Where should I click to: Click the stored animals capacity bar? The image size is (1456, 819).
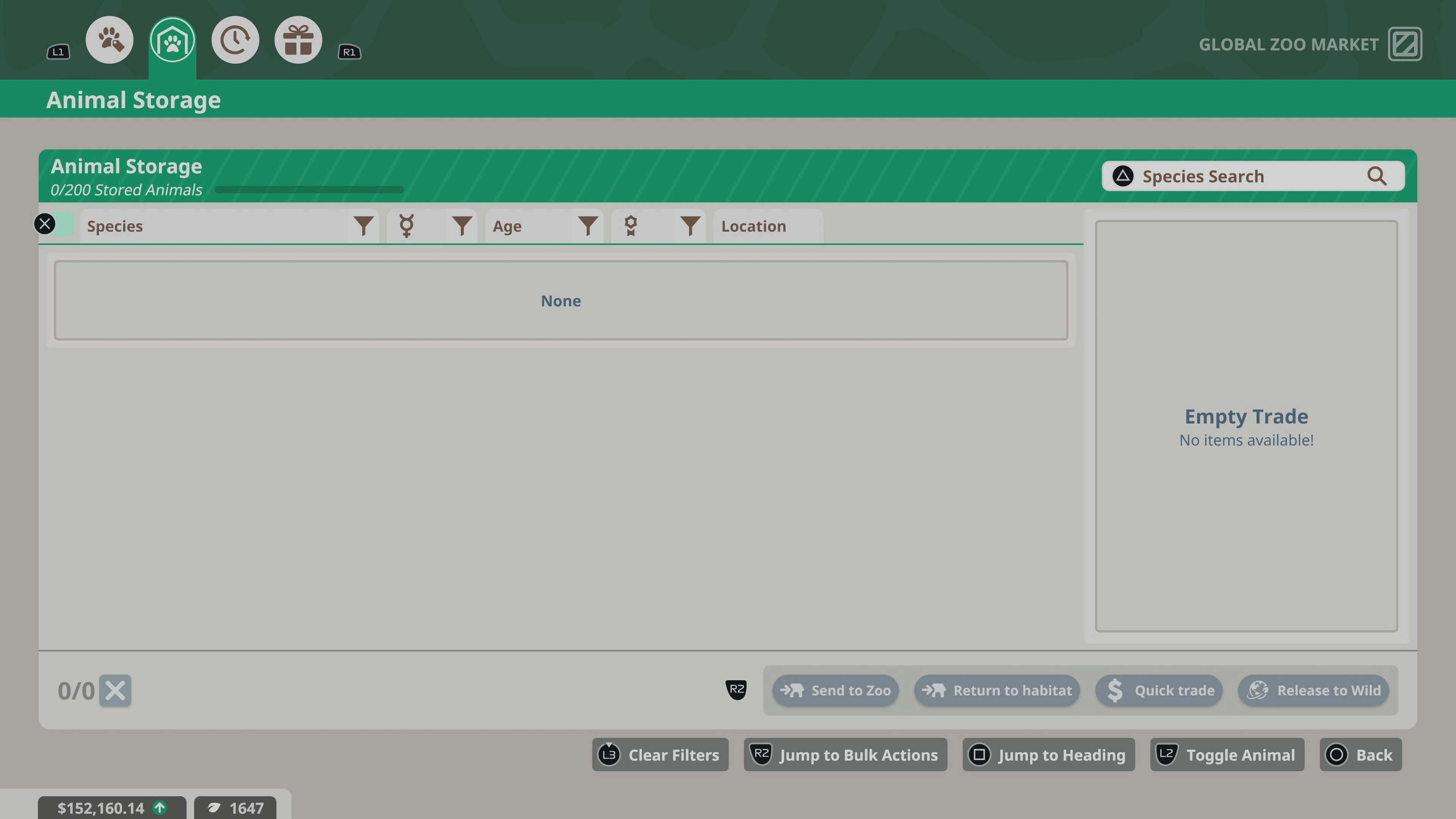(309, 190)
